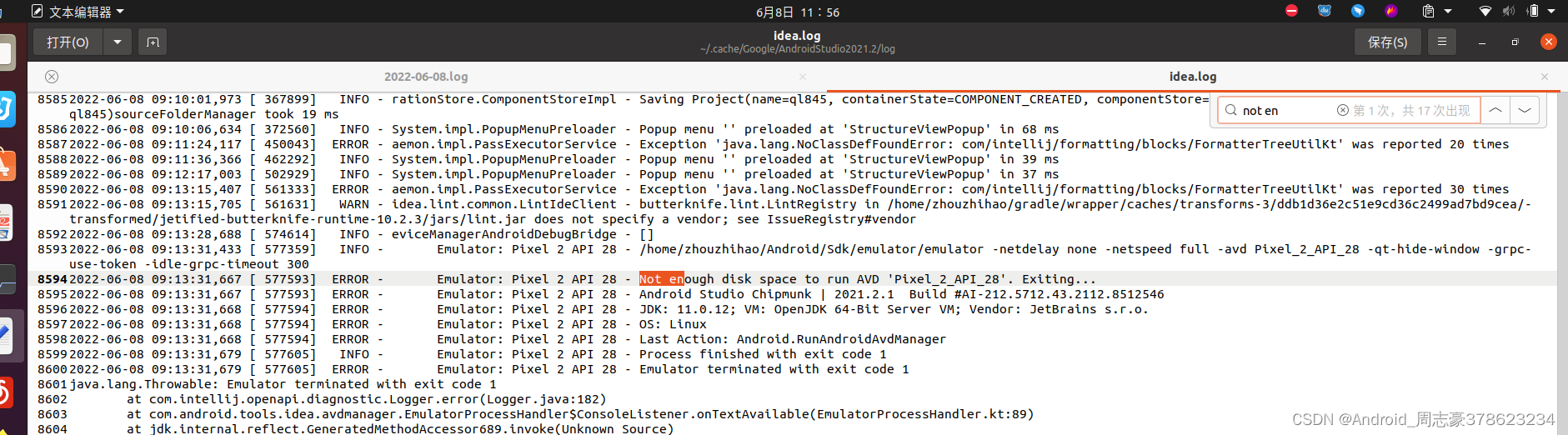Screen dimensions: 1568x435
Task: Open the 文本编辑器 application menu
Action: pyautogui.click(x=78, y=12)
